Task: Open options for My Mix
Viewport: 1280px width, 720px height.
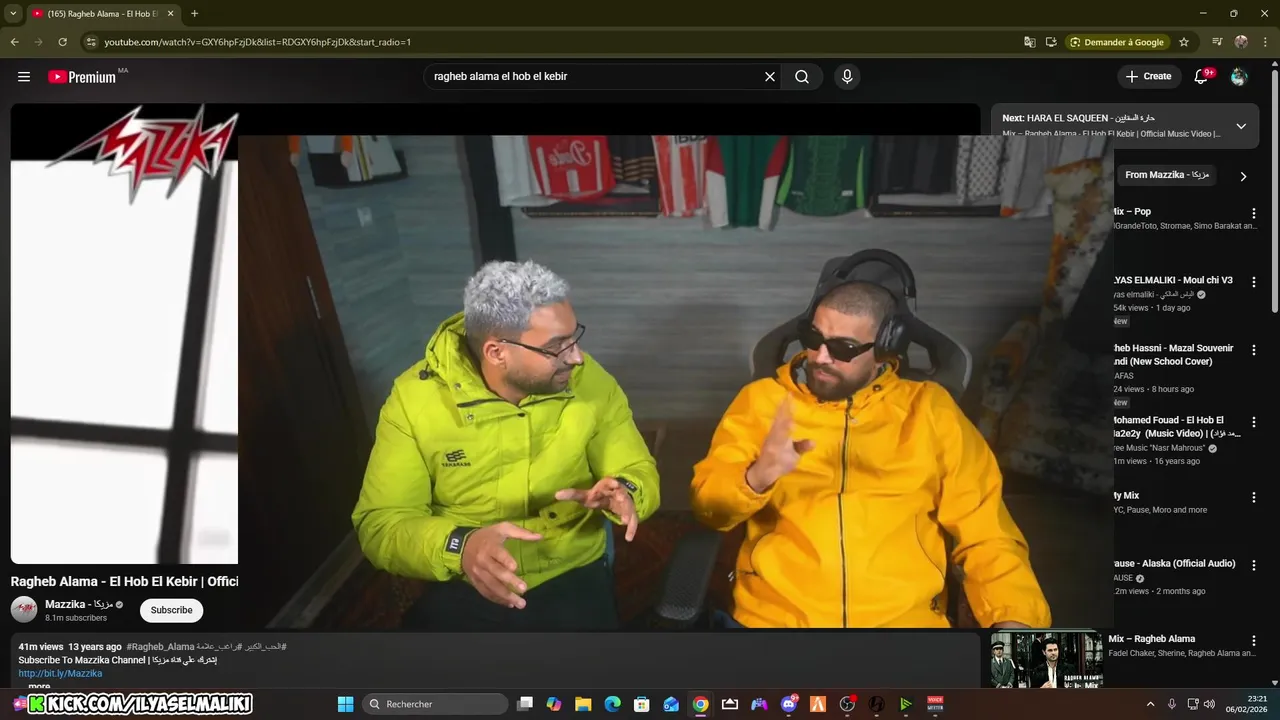Action: (1254, 497)
